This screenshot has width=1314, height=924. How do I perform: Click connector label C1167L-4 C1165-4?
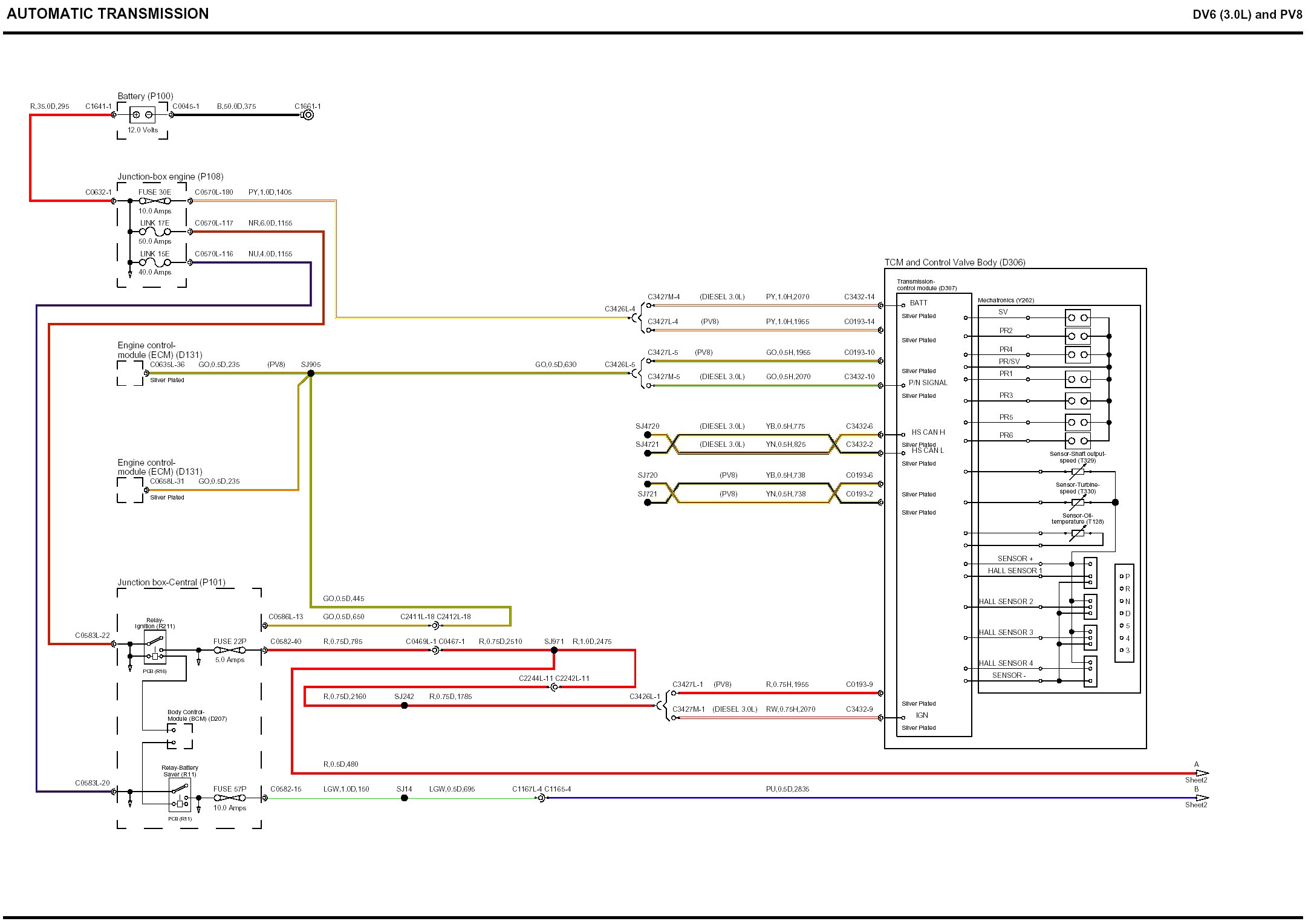click(x=541, y=789)
